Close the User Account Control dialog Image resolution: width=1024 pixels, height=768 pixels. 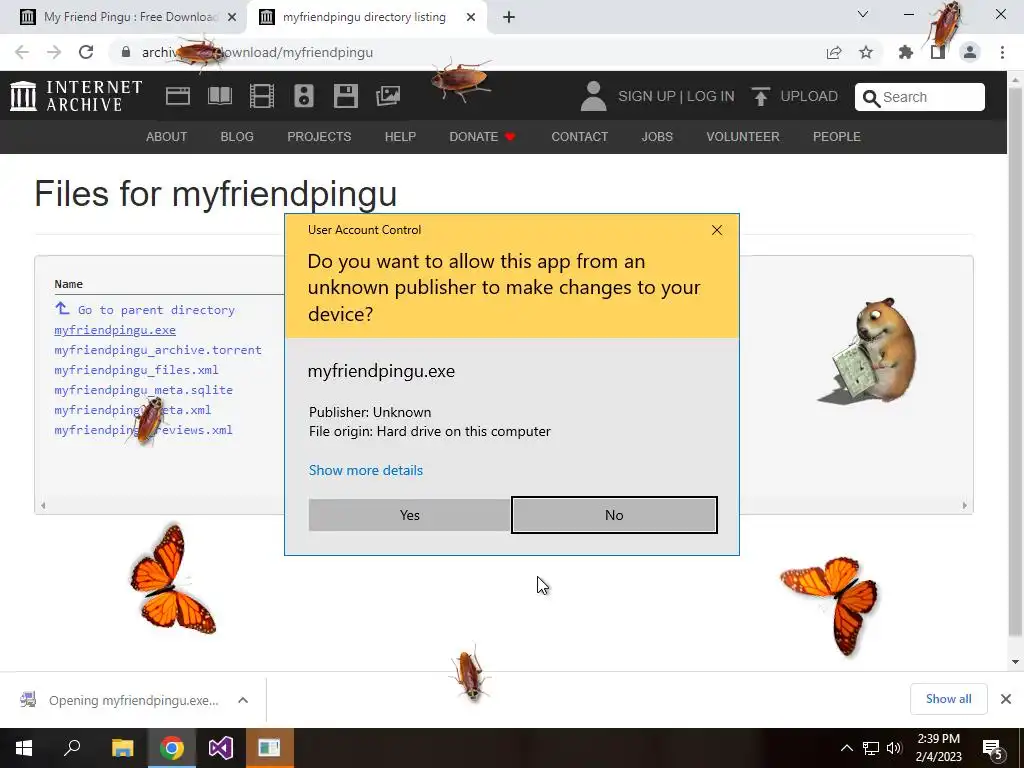click(x=717, y=230)
